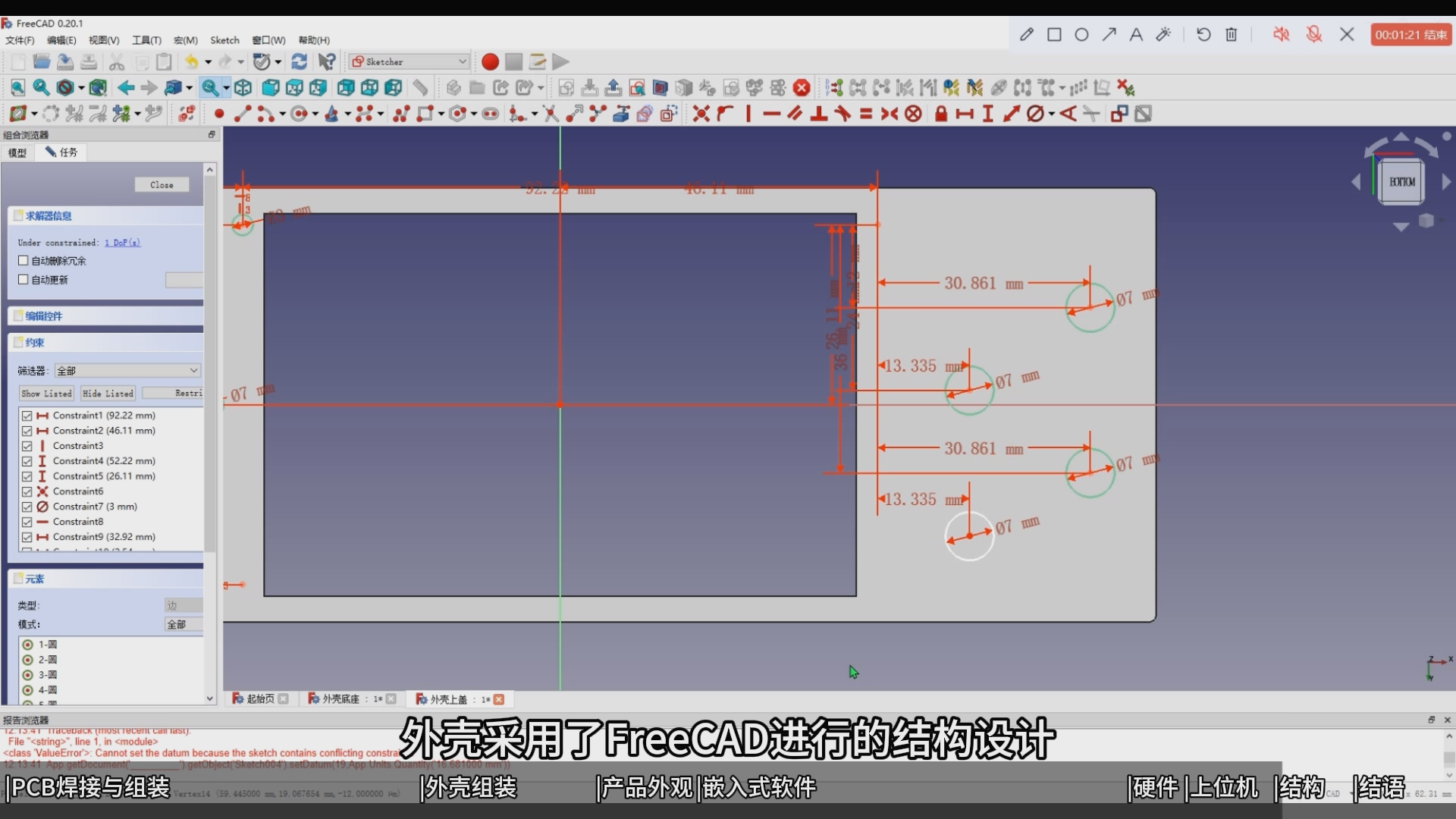Uncheck Constraint5 (26.11 mm) checkbox

coord(27,476)
